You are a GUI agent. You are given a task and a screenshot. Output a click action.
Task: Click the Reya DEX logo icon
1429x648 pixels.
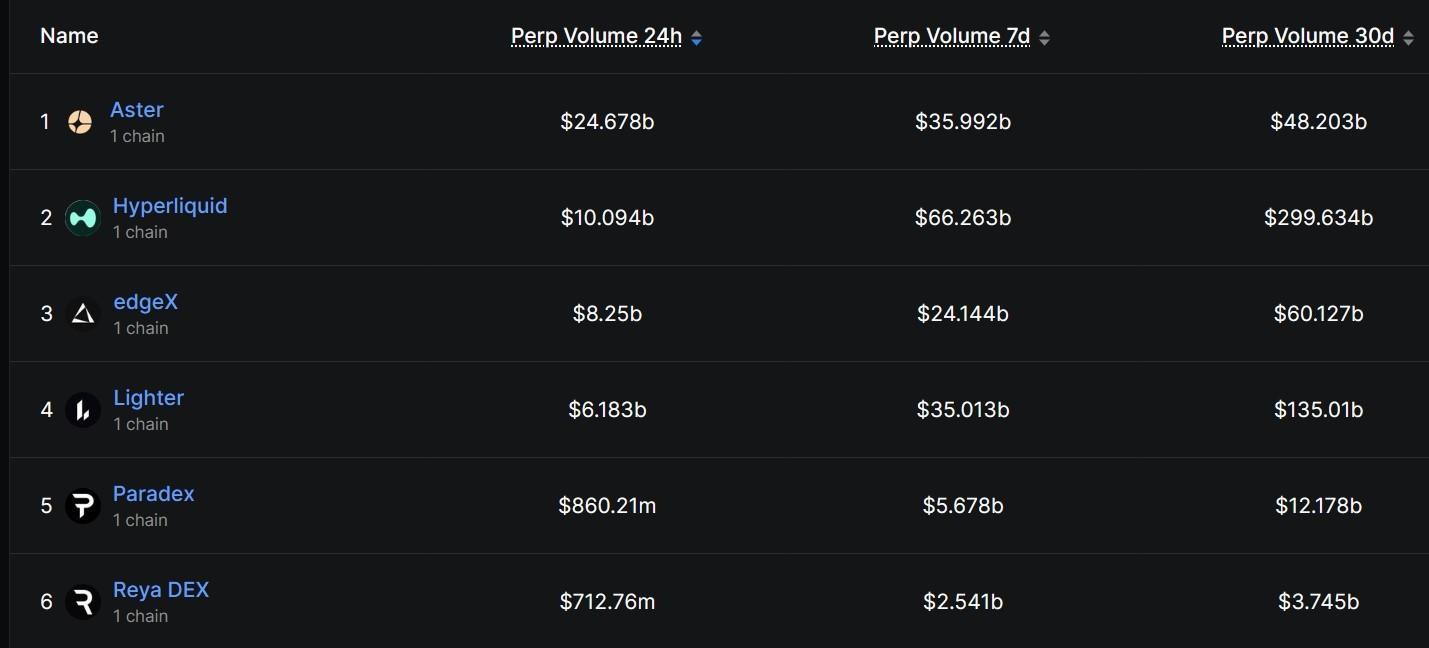pyautogui.click(x=83, y=602)
